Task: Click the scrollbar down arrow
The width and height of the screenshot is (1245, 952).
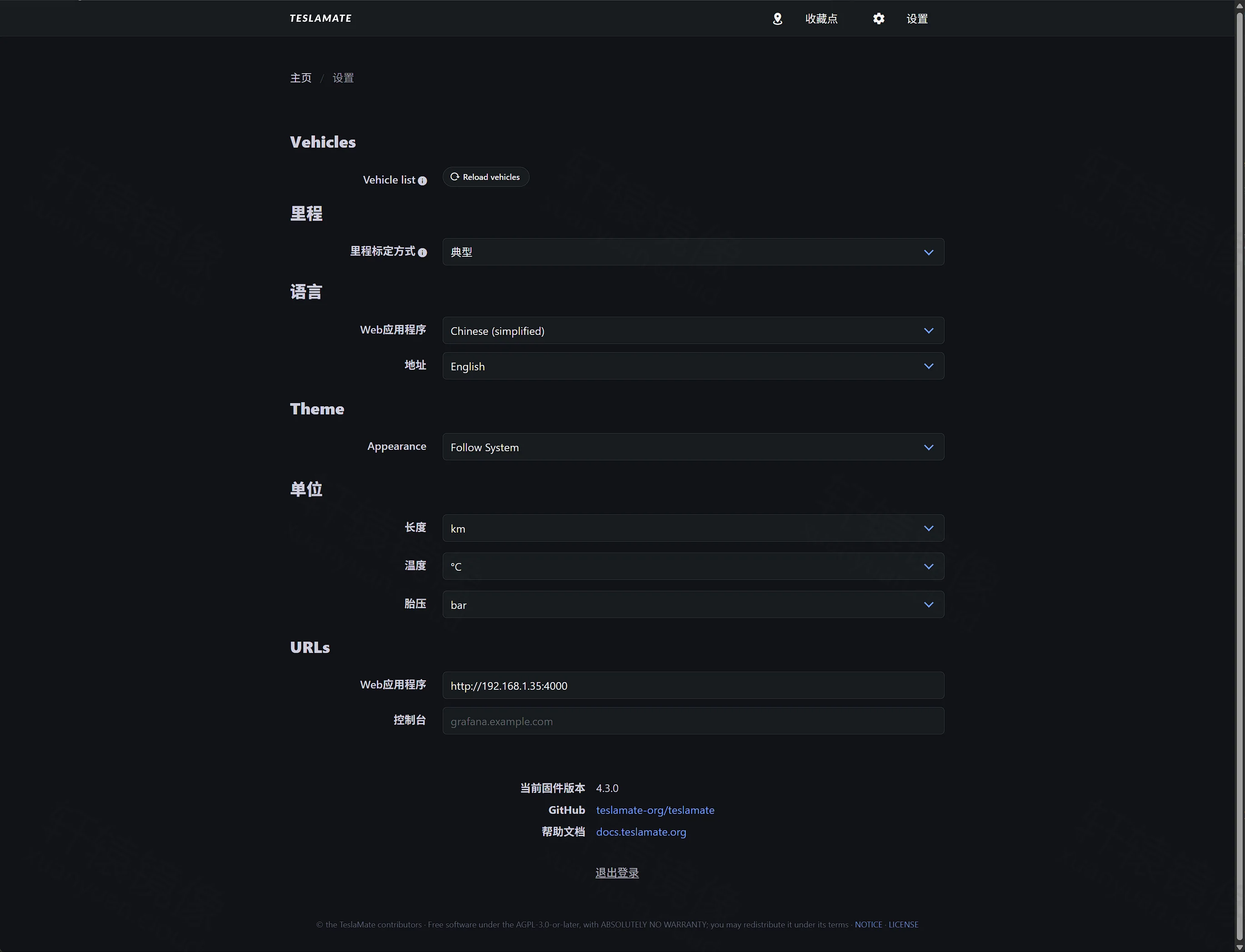Action: click(1240, 947)
